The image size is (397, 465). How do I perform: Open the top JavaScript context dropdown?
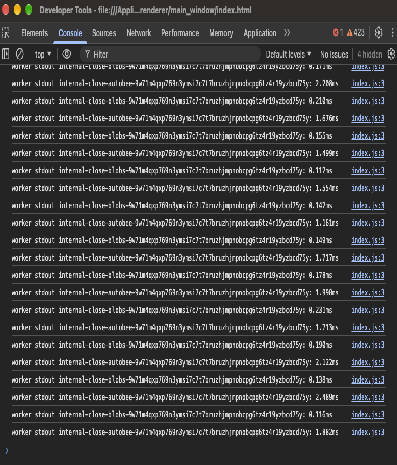pyautogui.click(x=43, y=54)
